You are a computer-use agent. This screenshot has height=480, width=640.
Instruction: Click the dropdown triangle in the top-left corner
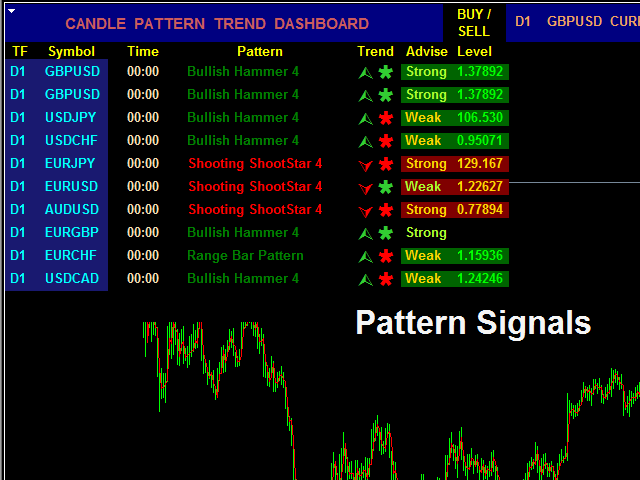(11, 11)
